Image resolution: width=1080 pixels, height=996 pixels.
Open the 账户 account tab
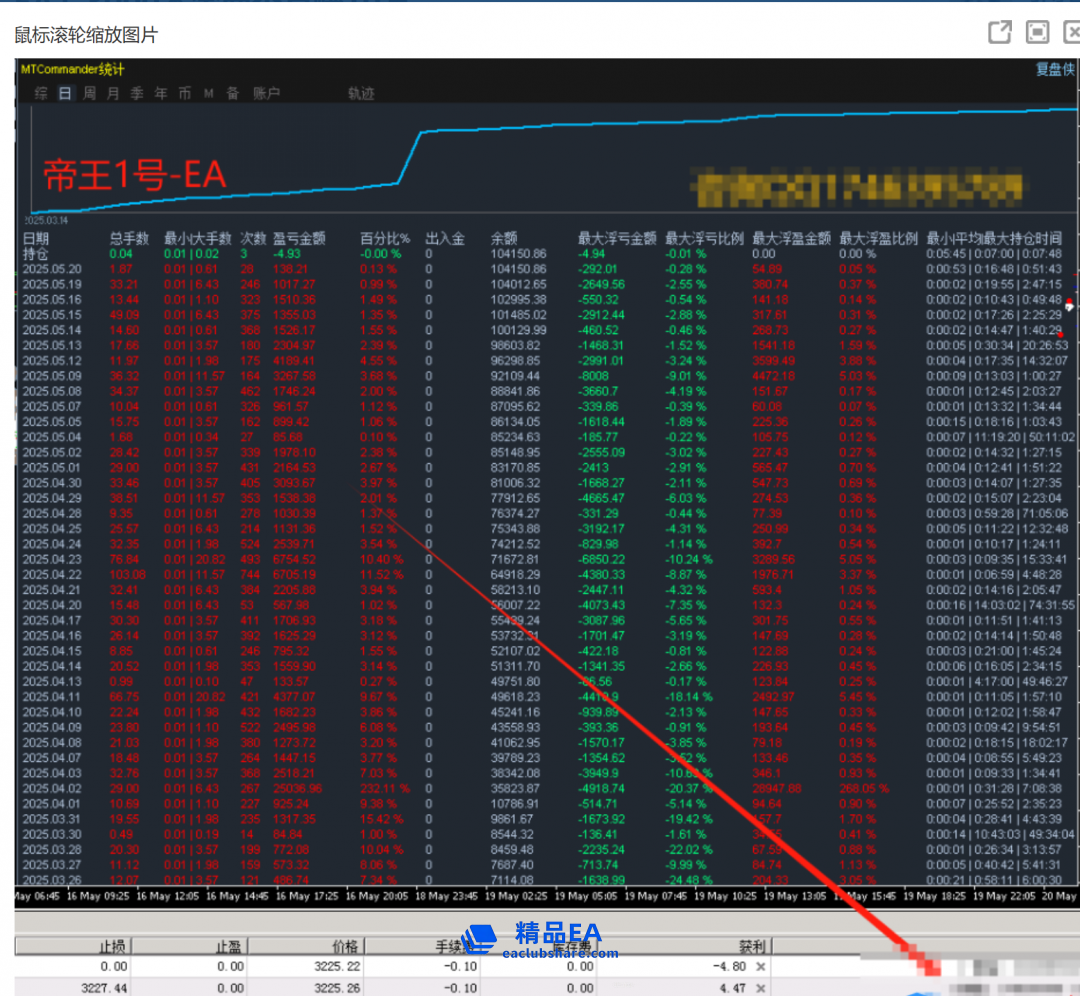[x=266, y=93]
